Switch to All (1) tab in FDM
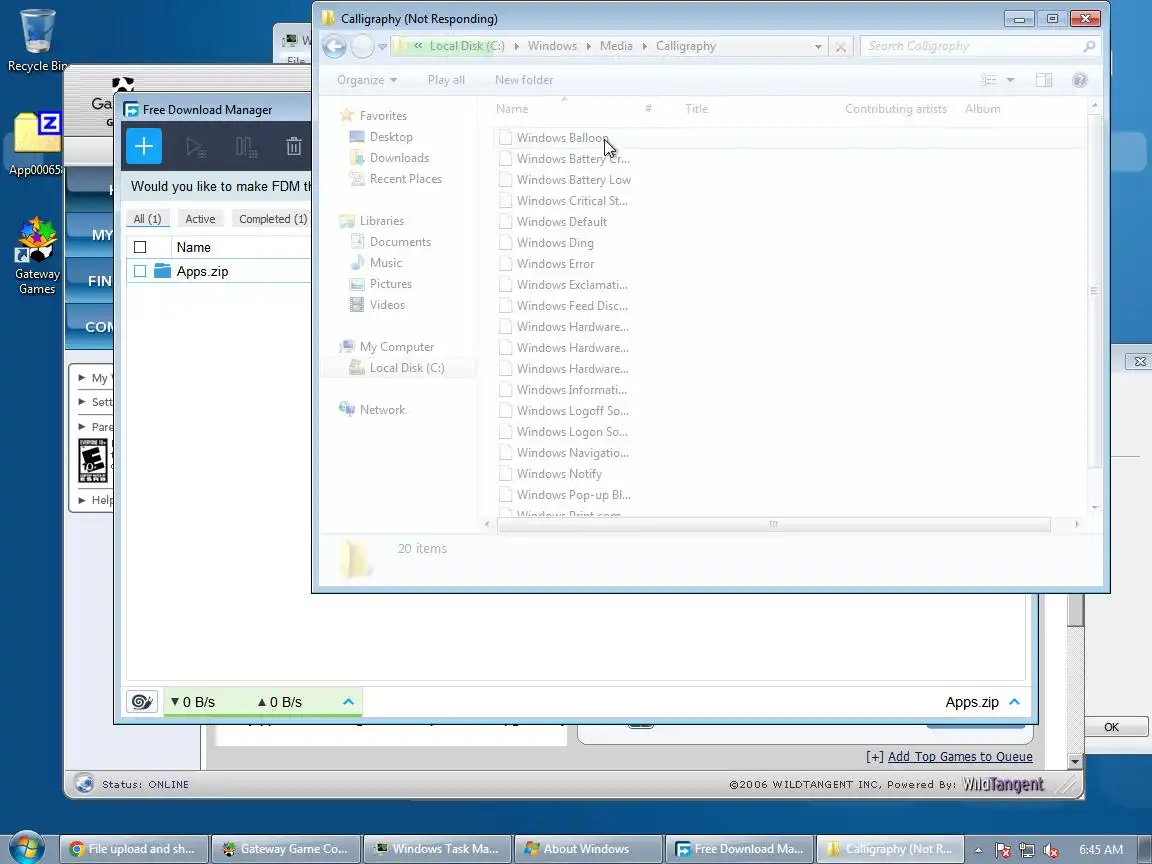This screenshot has width=1152, height=864. point(148,219)
